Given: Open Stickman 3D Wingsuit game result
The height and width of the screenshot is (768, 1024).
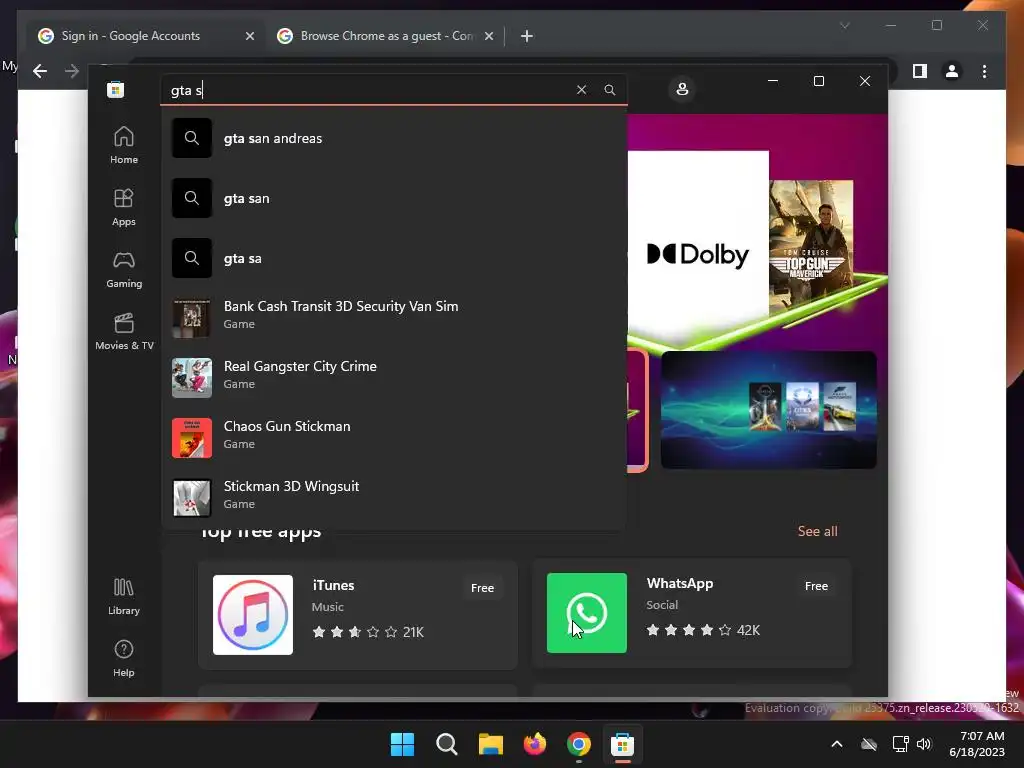Looking at the screenshot, I should [394, 498].
